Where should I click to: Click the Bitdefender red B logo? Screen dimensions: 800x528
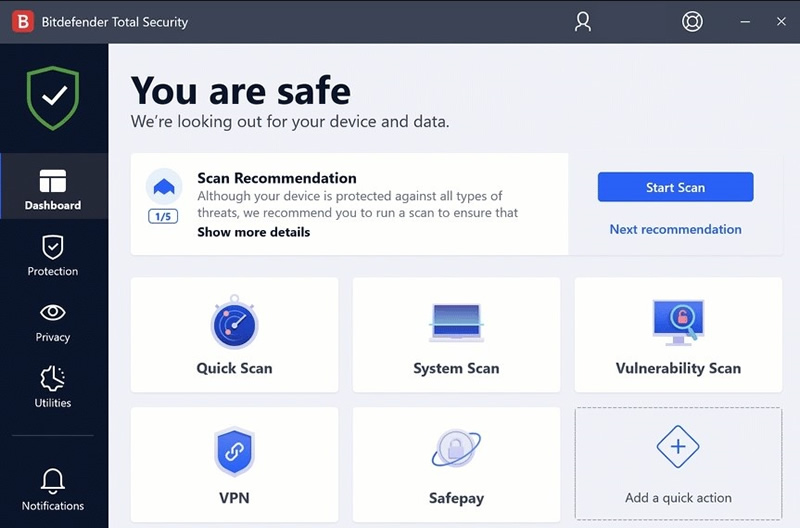coord(23,22)
